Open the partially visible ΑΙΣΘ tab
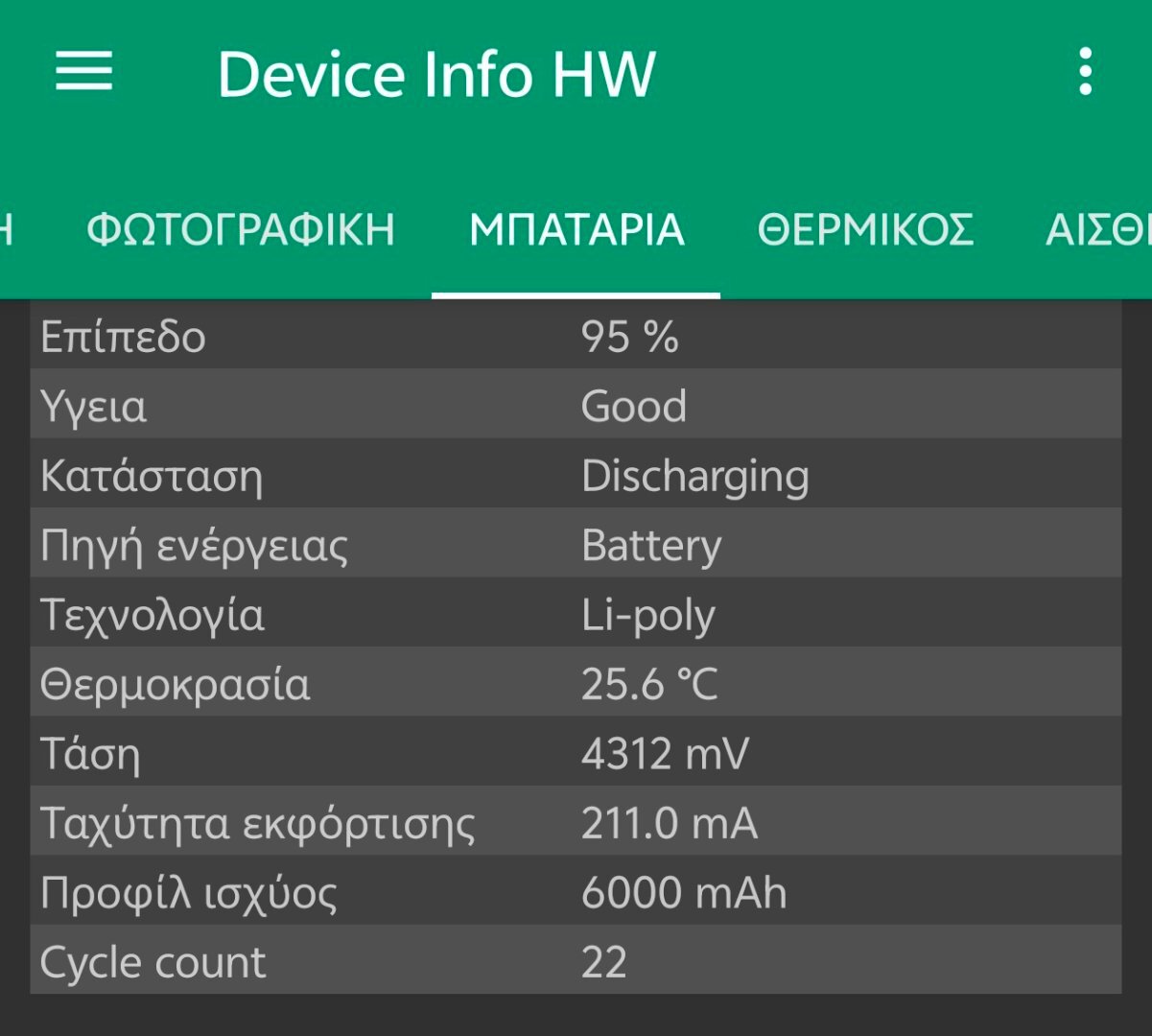Viewport: 1152px width, 1036px height. [1098, 230]
